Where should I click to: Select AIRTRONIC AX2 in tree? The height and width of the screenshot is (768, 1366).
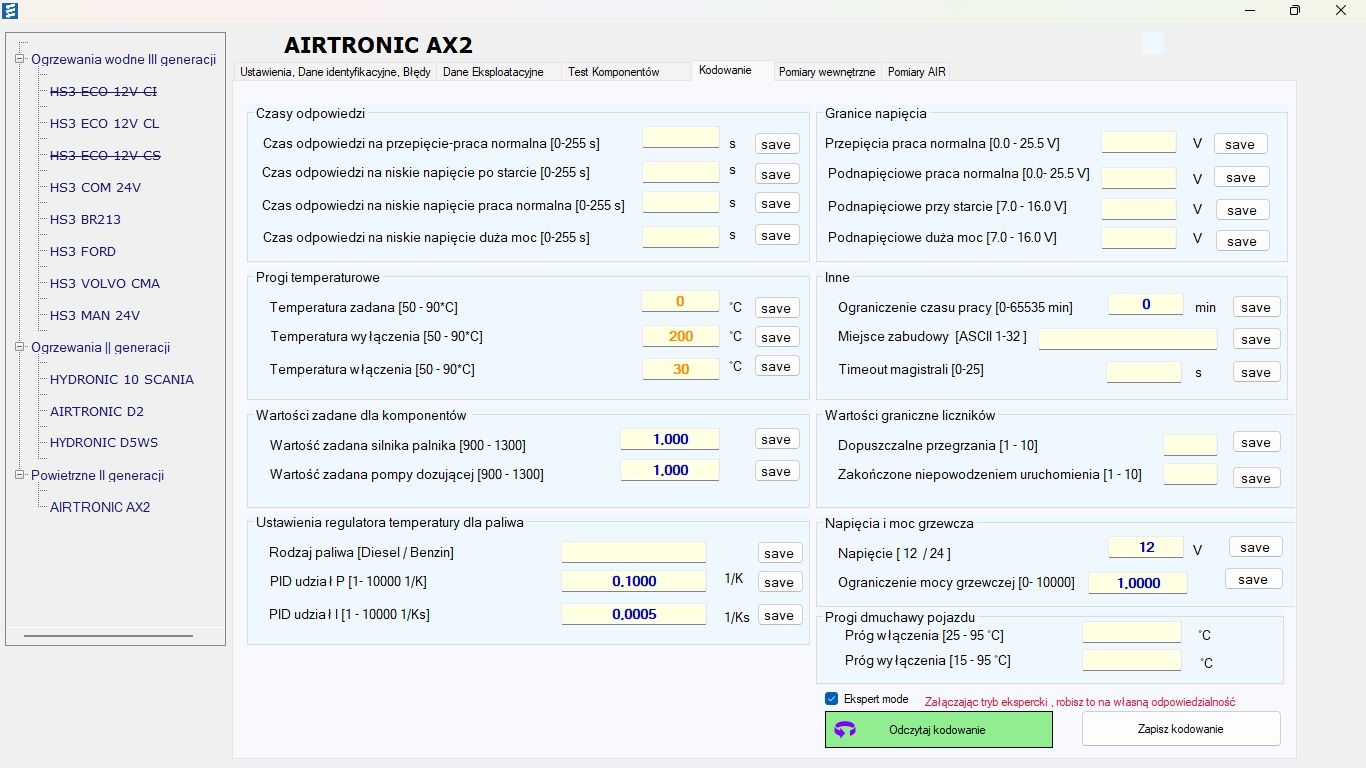point(100,507)
